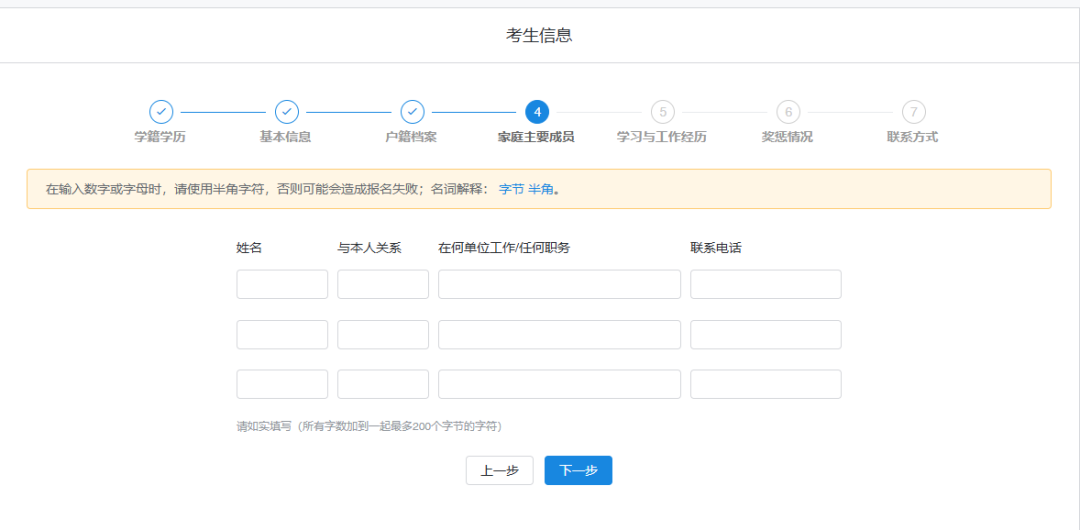
Task: Click the third row work unit field
Action: [x=559, y=385]
